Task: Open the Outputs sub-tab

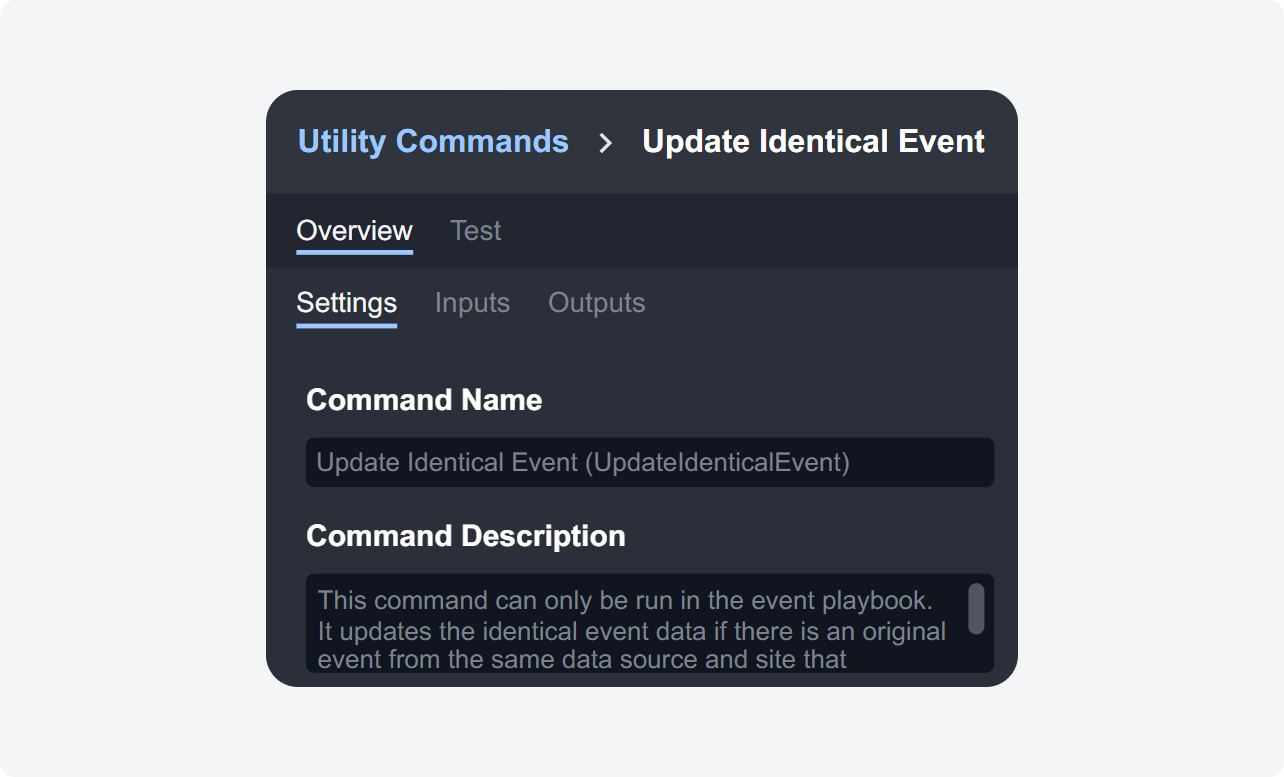Action: (596, 303)
